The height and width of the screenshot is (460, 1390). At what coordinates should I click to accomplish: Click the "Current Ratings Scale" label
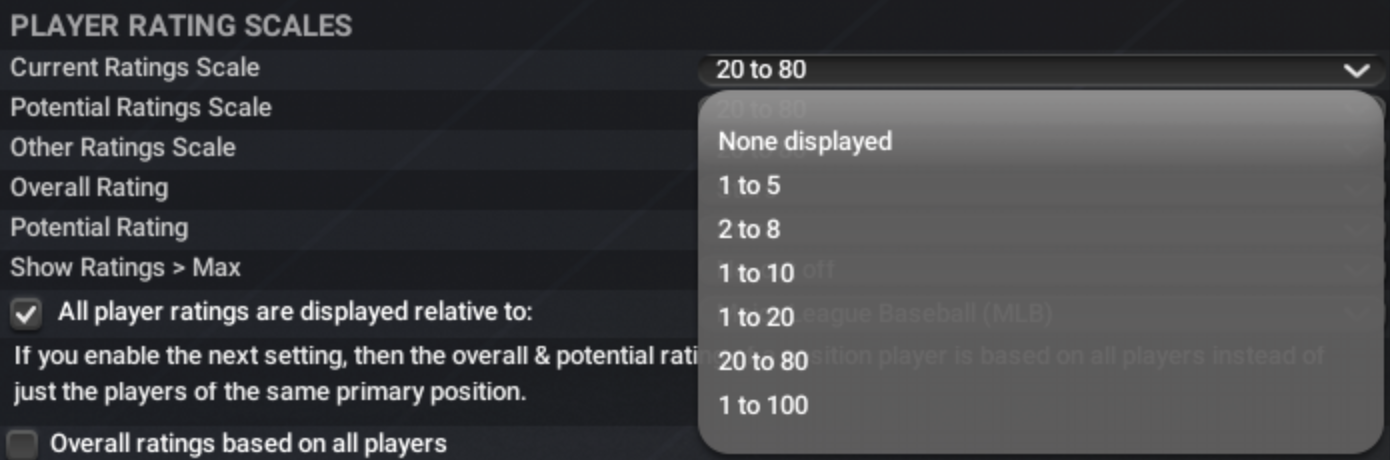pos(135,68)
